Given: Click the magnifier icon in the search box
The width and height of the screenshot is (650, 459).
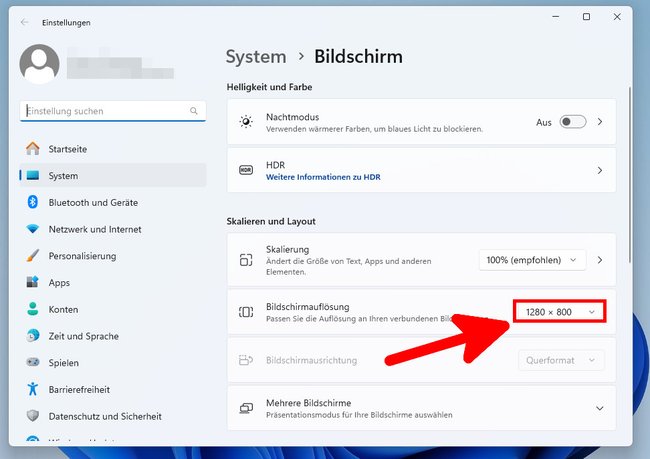Looking at the screenshot, I should click(x=194, y=111).
